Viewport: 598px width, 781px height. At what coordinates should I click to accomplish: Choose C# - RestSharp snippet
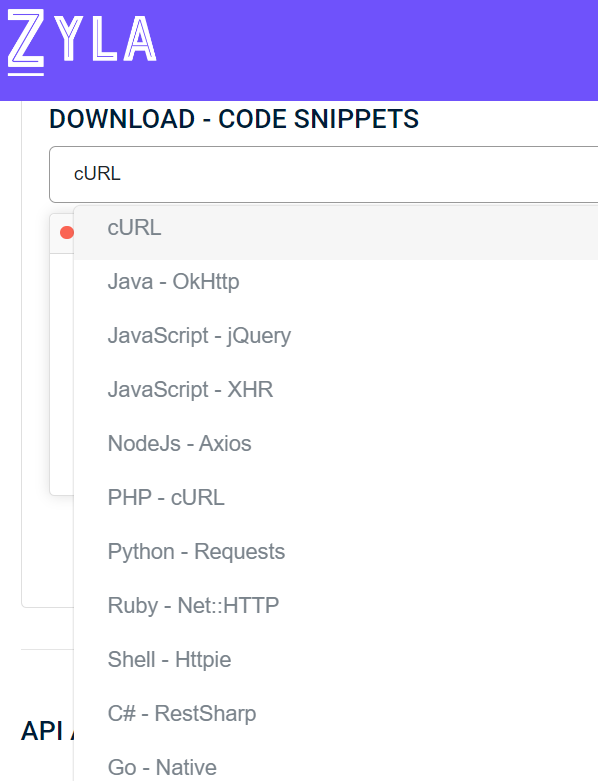pos(336,714)
